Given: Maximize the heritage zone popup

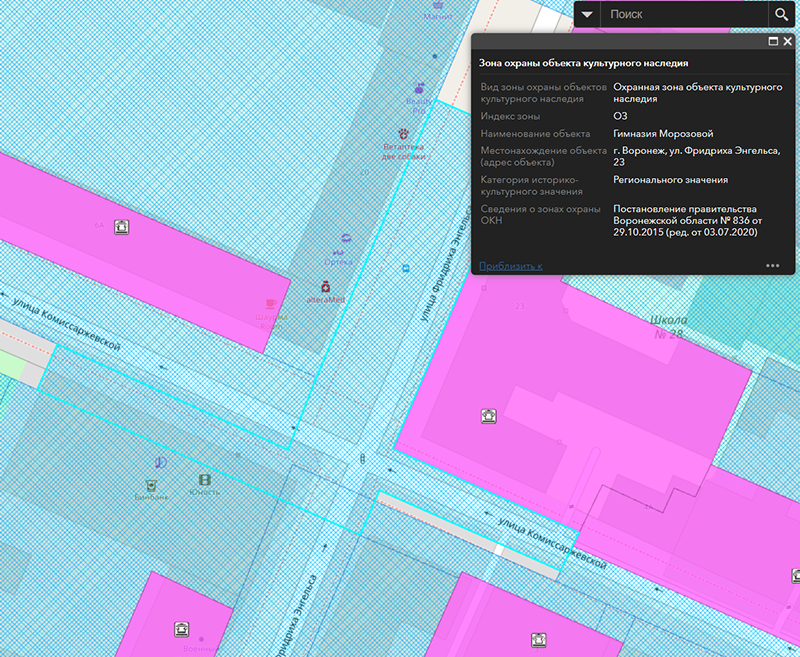Looking at the screenshot, I should tap(773, 42).
